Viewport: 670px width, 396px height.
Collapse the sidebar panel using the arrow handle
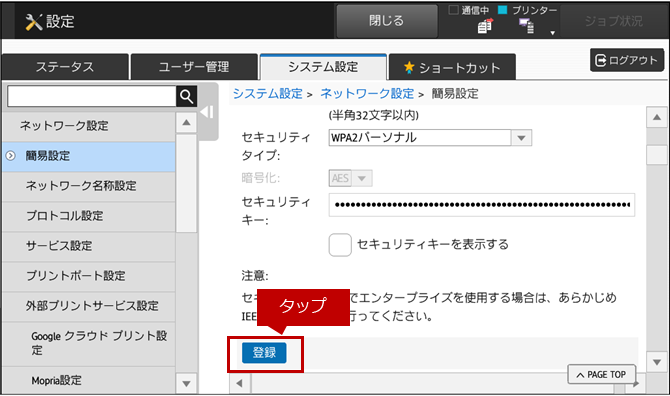click(207, 112)
